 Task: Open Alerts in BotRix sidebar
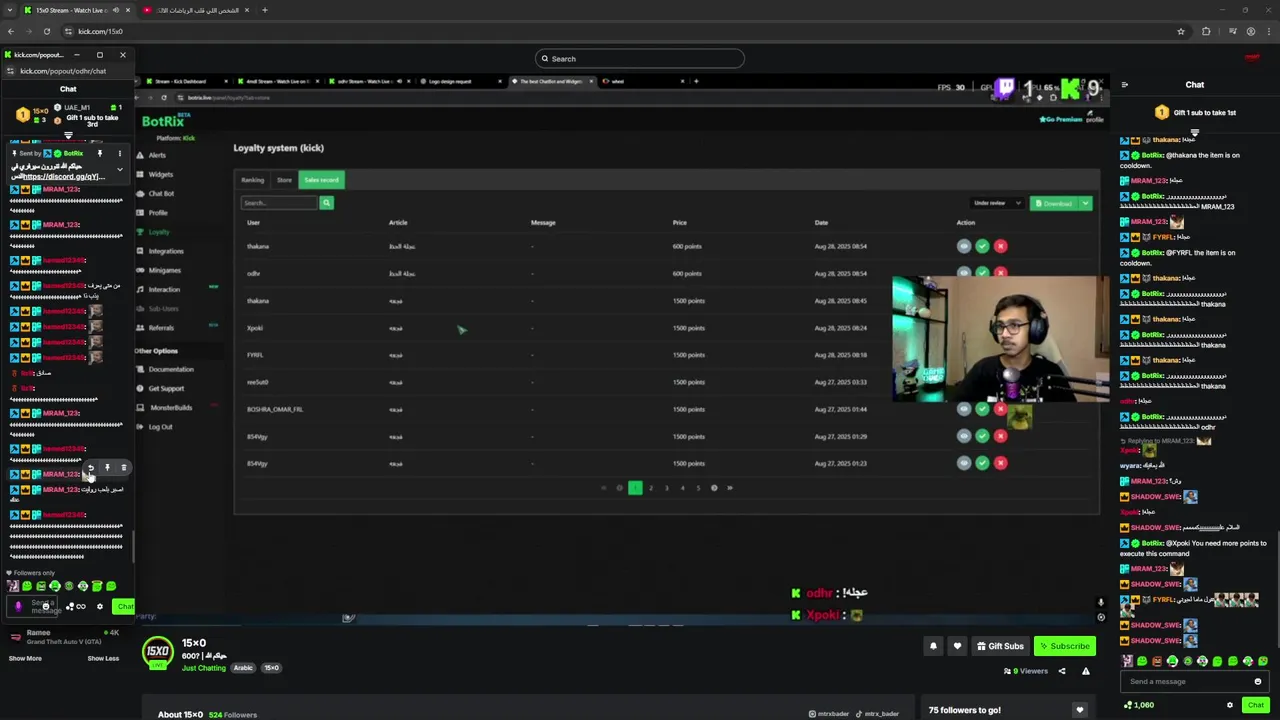(x=157, y=155)
